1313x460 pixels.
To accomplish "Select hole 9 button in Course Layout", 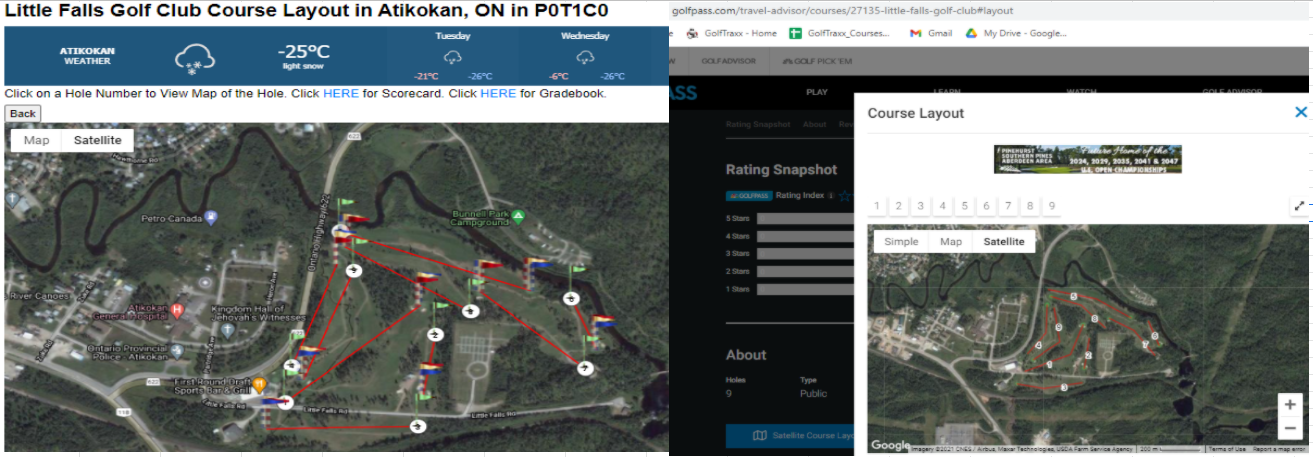I will point(1051,206).
